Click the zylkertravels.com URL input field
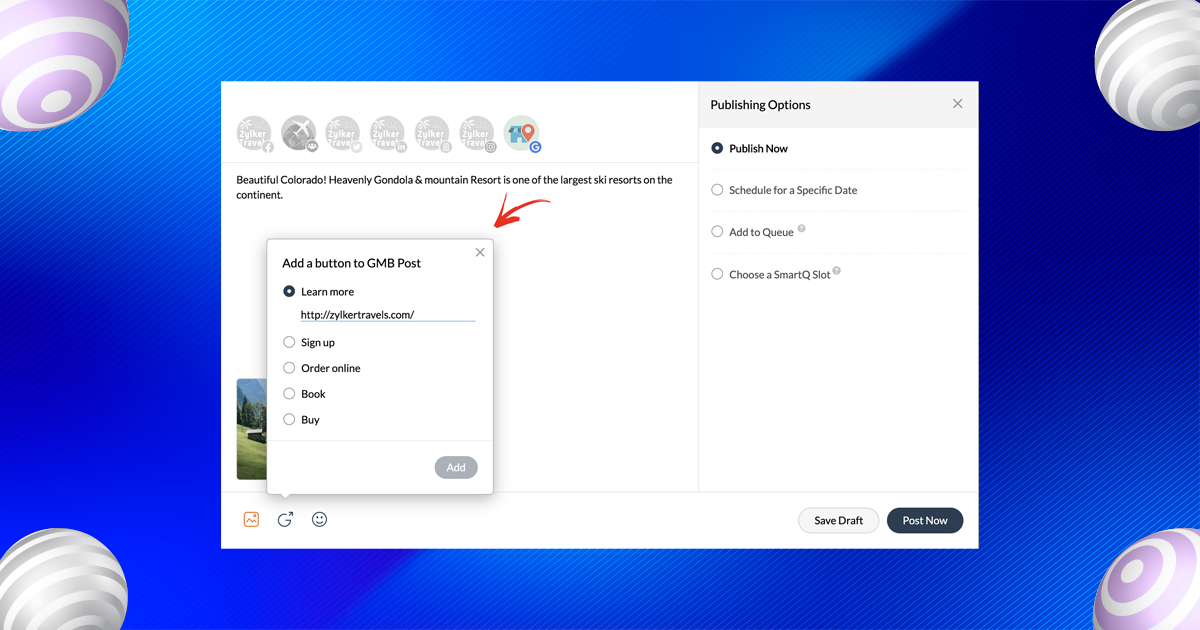The width and height of the screenshot is (1200, 630). point(388,314)
